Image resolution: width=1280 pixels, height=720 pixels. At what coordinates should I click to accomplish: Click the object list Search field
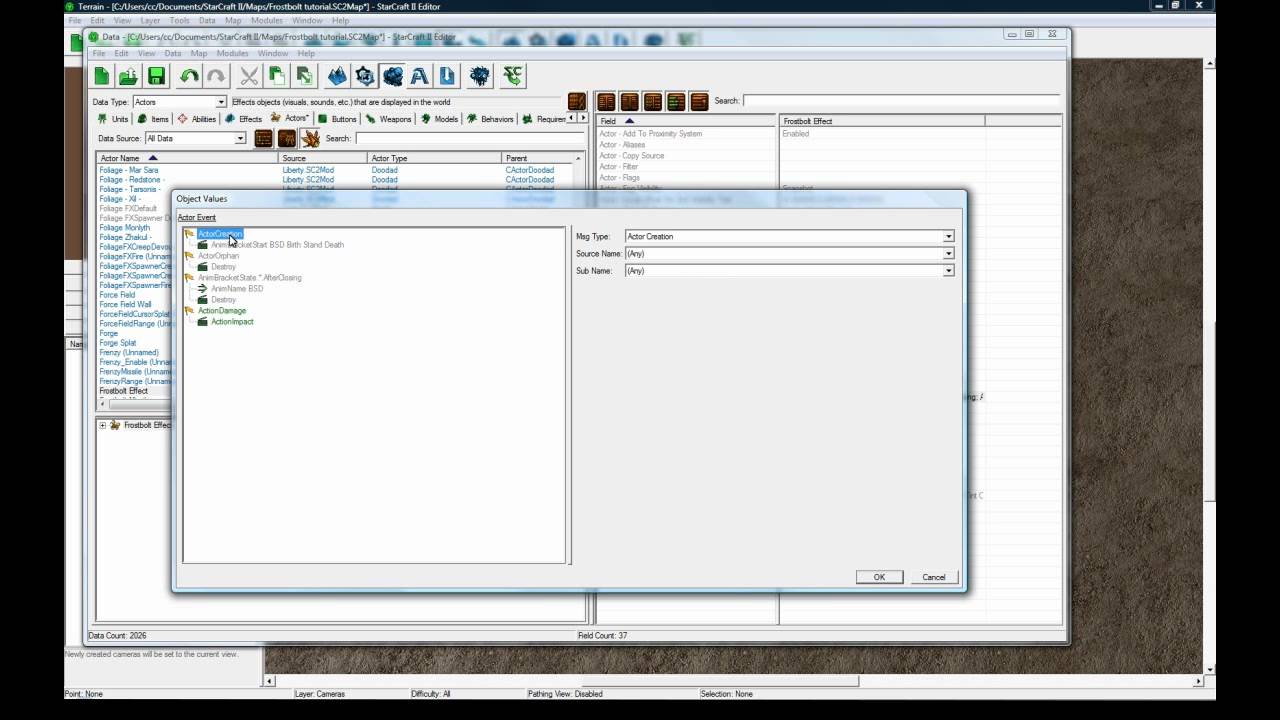point(470,139)
